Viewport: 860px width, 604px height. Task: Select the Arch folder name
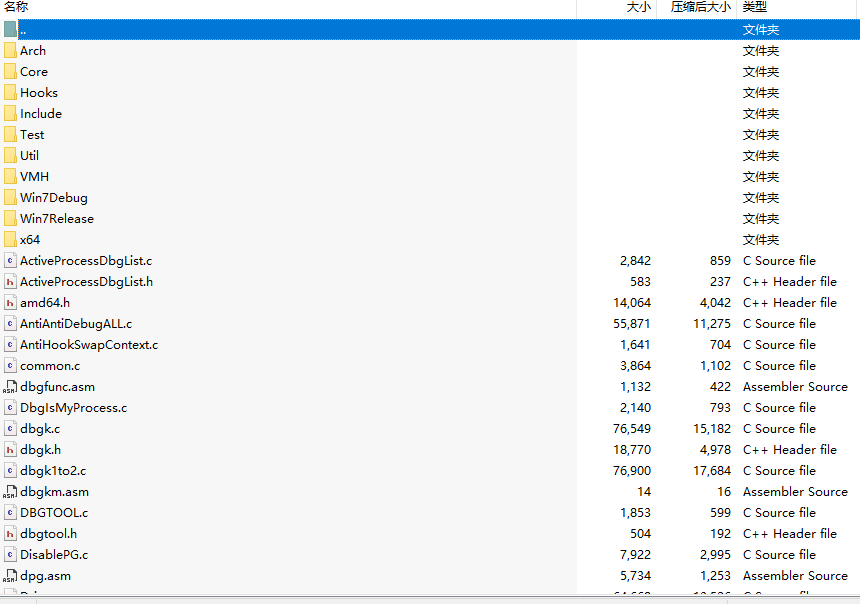point(33,51)
